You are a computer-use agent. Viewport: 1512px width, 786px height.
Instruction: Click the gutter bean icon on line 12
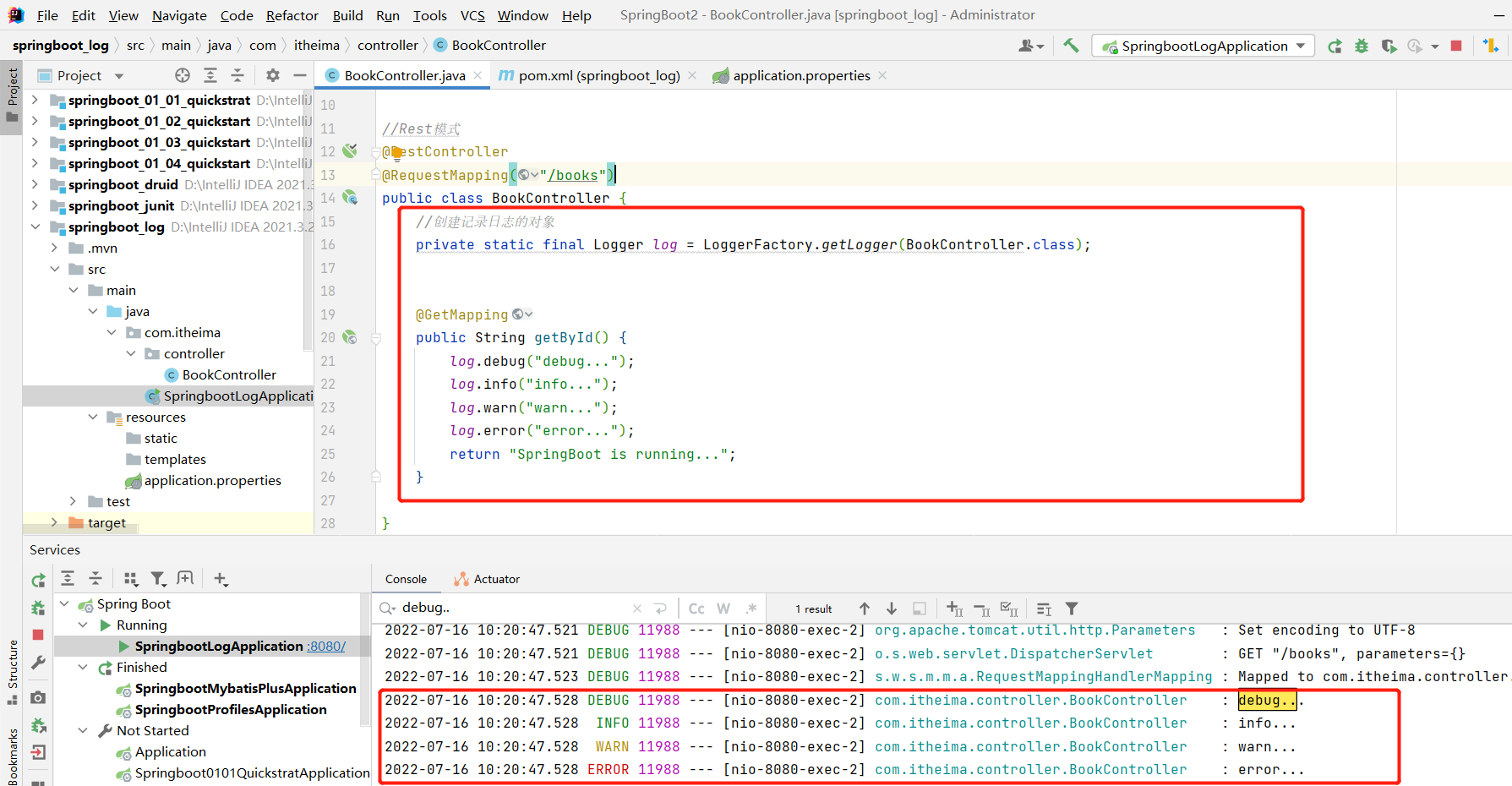[x=350, y=151]
